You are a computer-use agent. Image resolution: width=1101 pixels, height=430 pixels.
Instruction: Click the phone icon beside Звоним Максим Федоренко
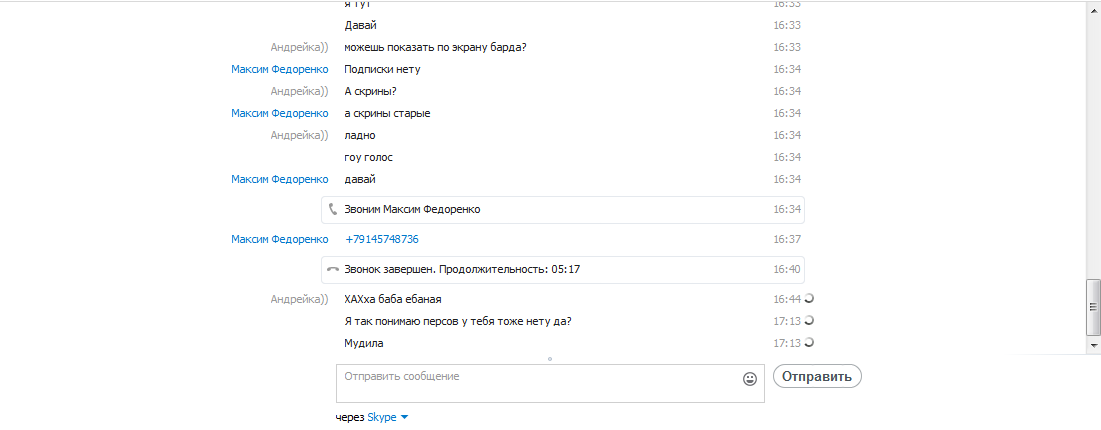pos(333,209)
